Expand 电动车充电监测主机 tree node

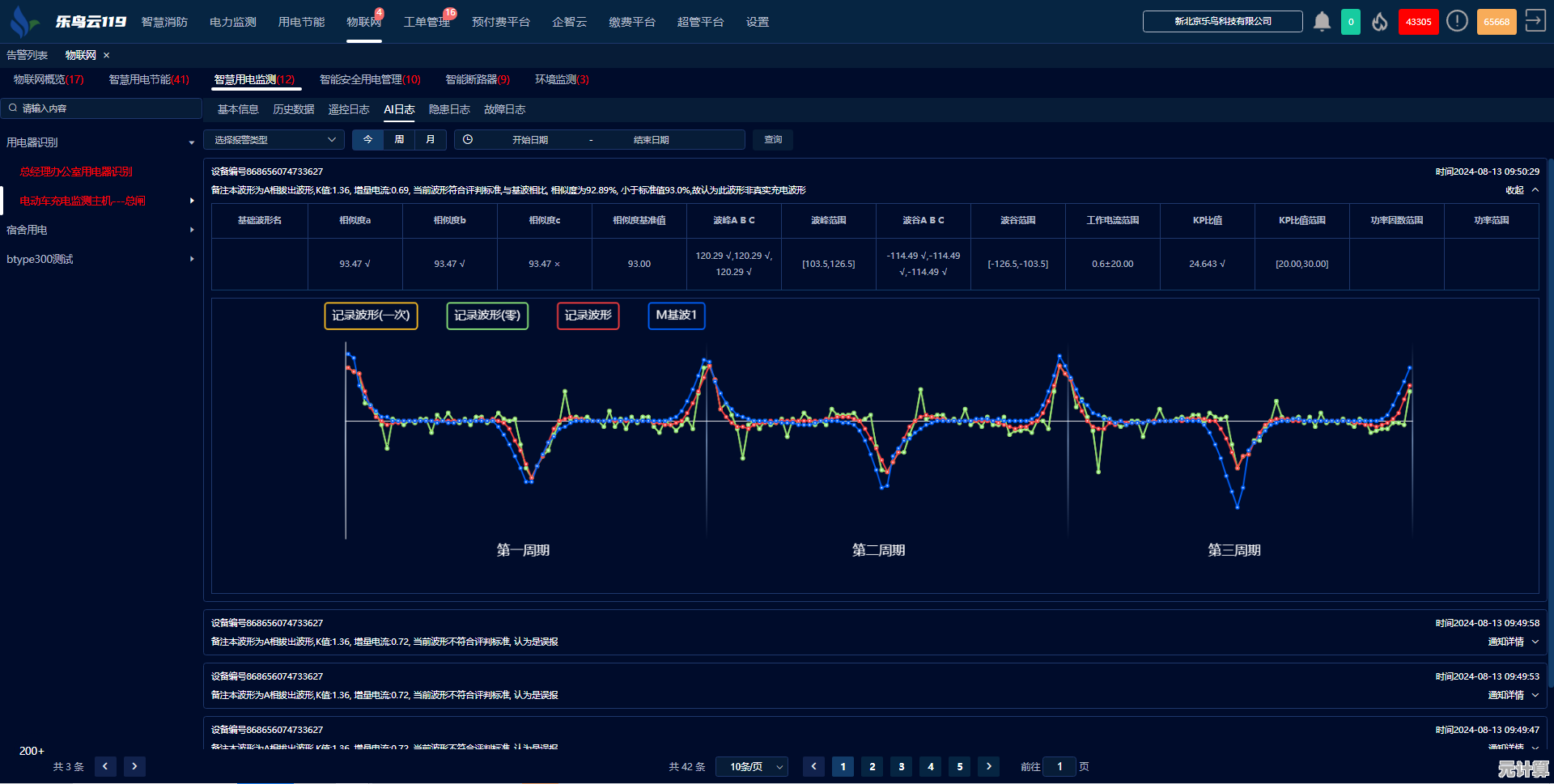[192, 201]
